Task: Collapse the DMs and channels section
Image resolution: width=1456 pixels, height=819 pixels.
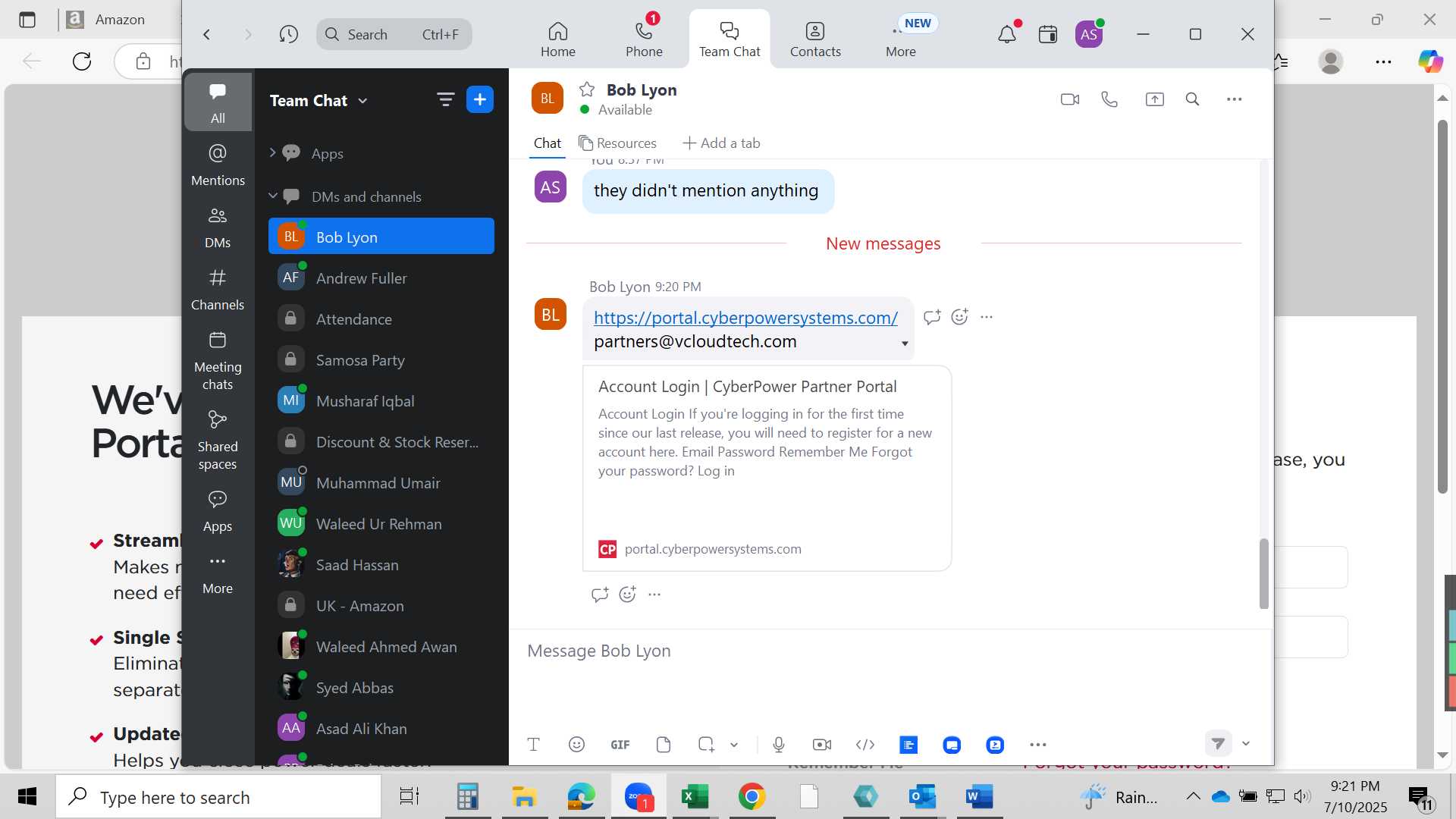Action: [272, 196]
